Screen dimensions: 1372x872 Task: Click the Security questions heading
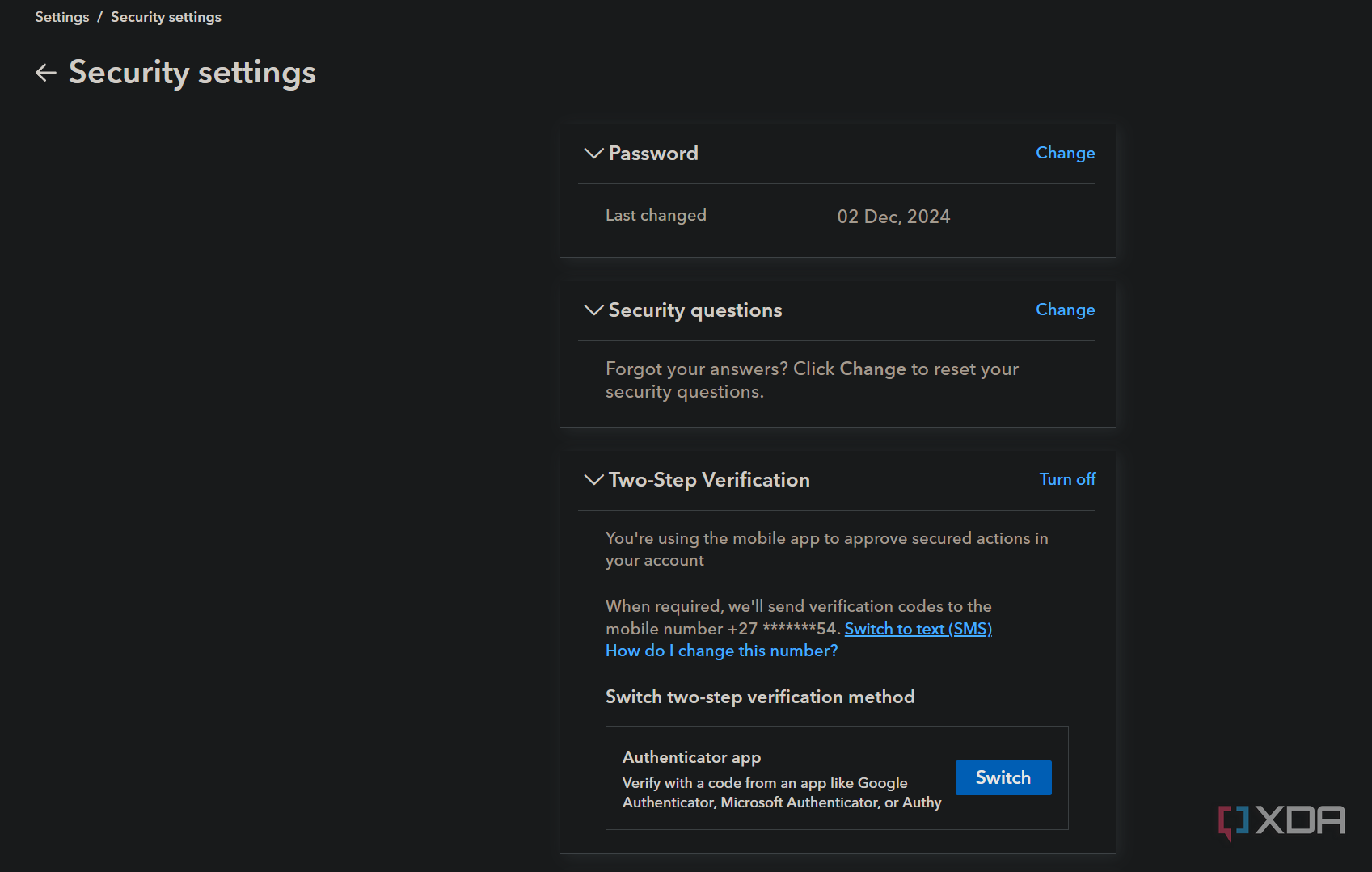[695, 310]
